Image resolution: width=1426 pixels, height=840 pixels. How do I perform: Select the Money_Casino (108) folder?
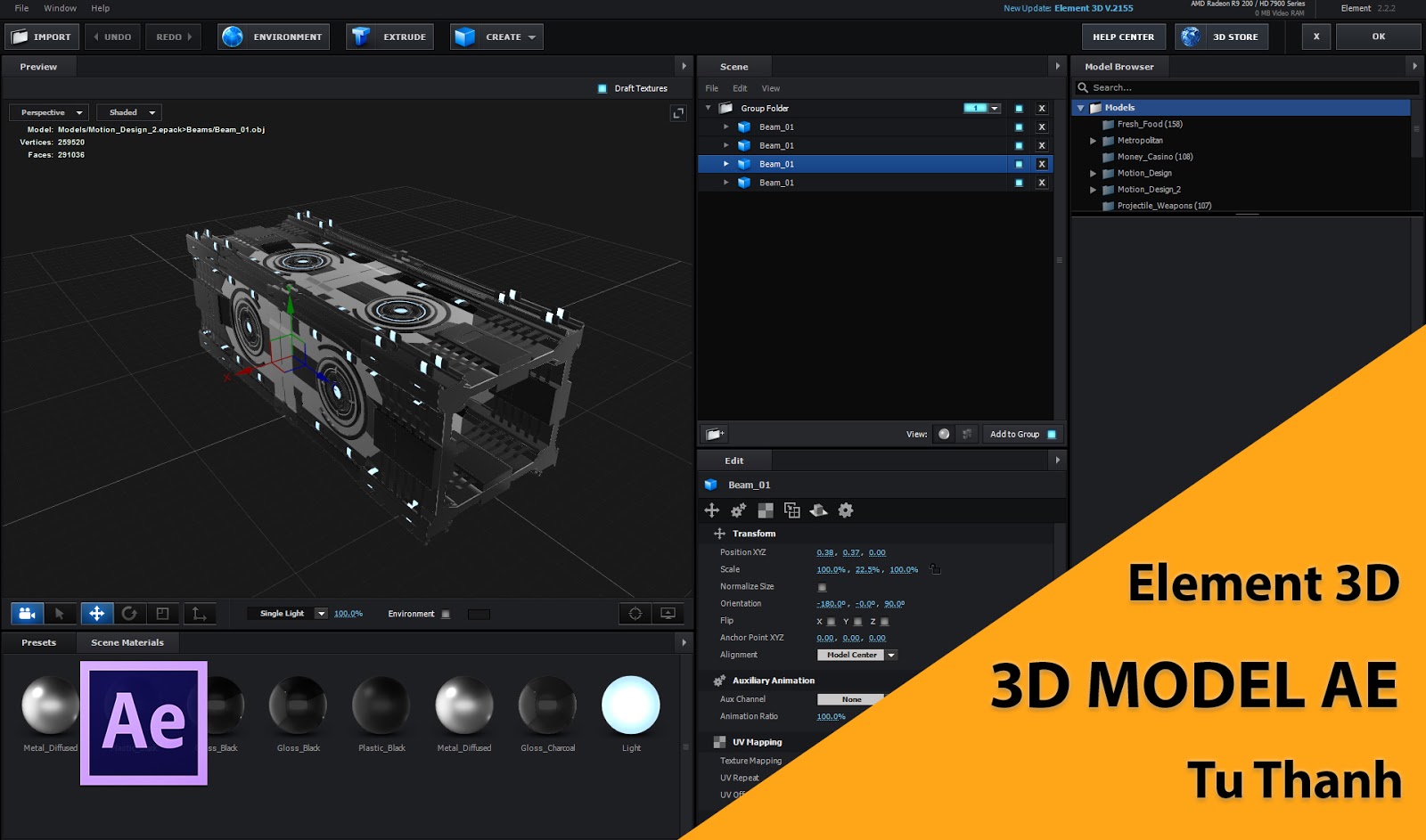point(1155,157)
